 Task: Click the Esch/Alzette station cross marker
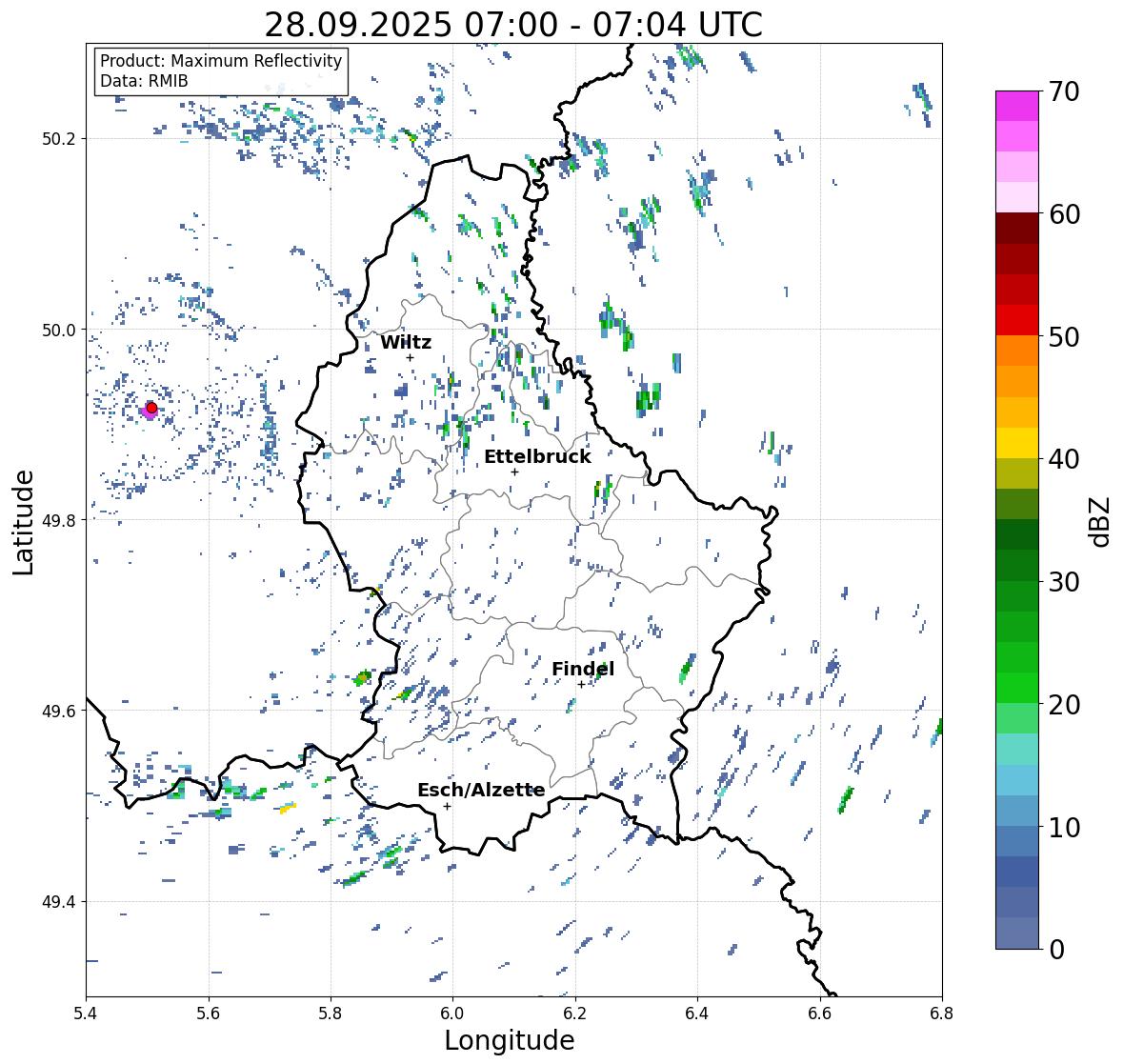click(447, 806)
